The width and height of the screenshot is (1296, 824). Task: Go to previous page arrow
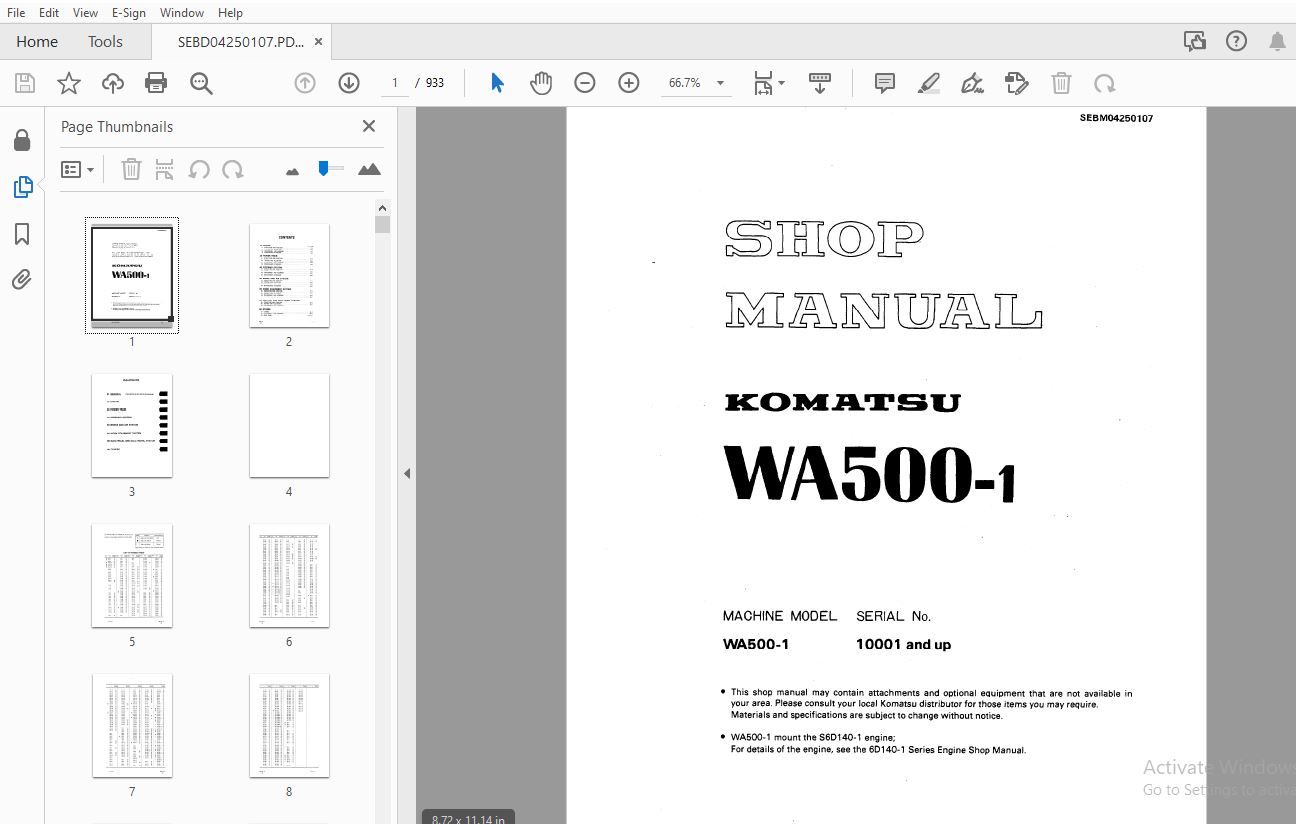coord(305,83)
